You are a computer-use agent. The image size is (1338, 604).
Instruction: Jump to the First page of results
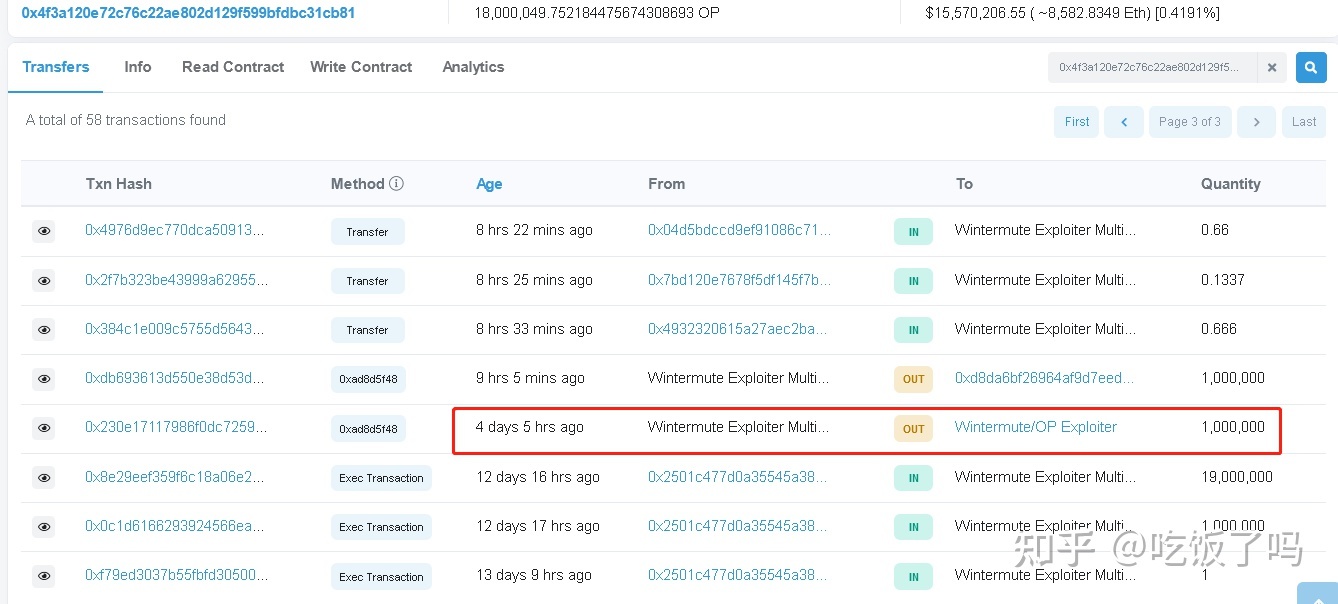pyautogui.click(x=1077, y=122)
